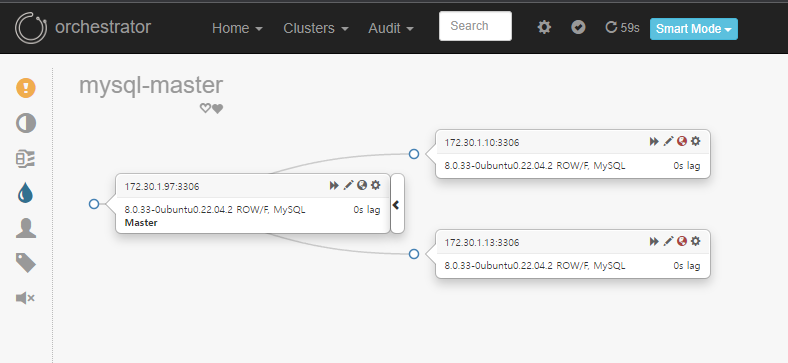Click forward arrows icon on 172.30.1.10 node
The image size is (788, 363).
point(654,141)
